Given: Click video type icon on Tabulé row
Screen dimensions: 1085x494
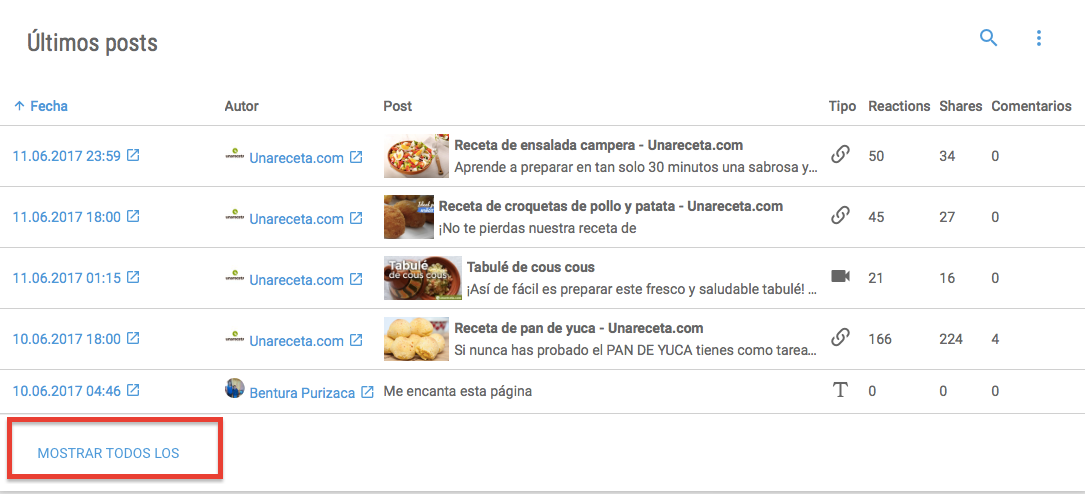Looking at the screenshot, I should pyautogui.click(x=840, y=277).
